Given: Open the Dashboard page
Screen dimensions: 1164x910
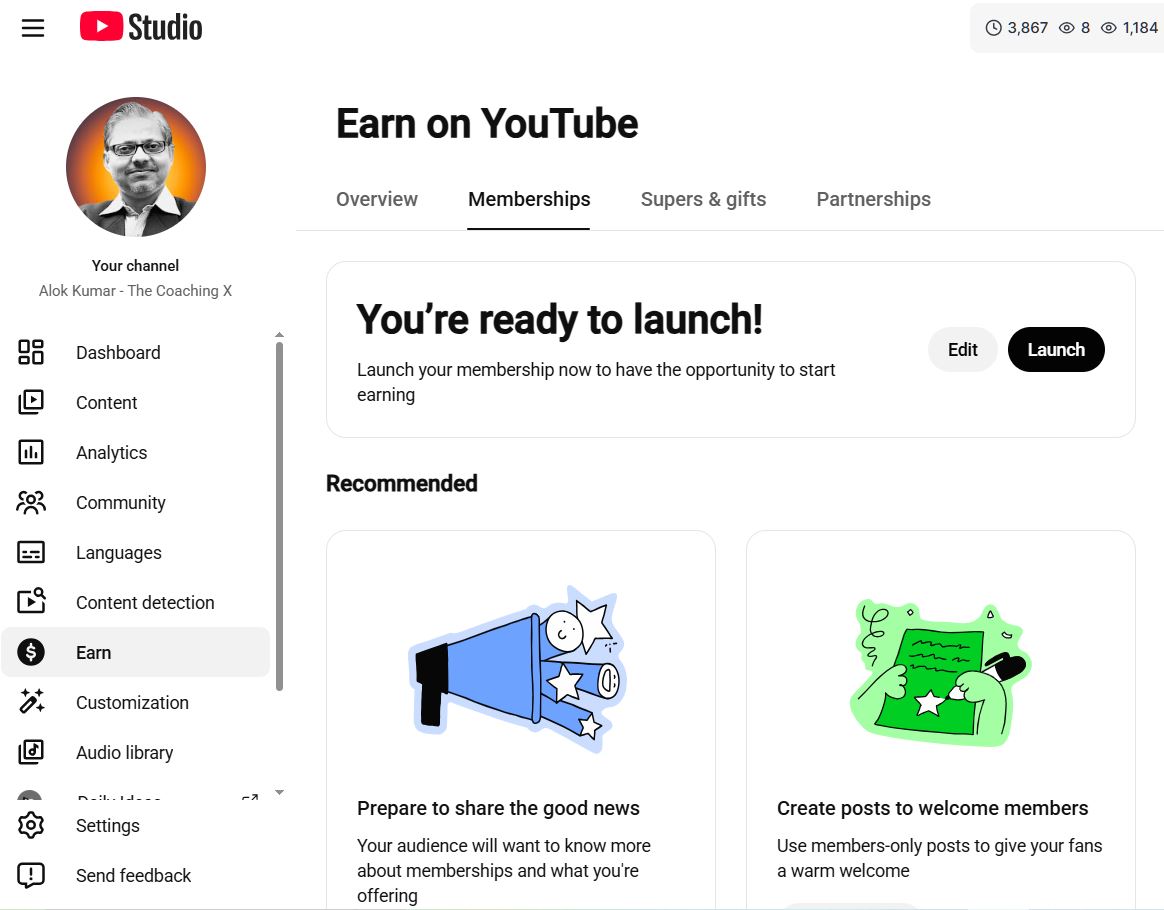Looking at the screenshot, I should click(135, 352).
